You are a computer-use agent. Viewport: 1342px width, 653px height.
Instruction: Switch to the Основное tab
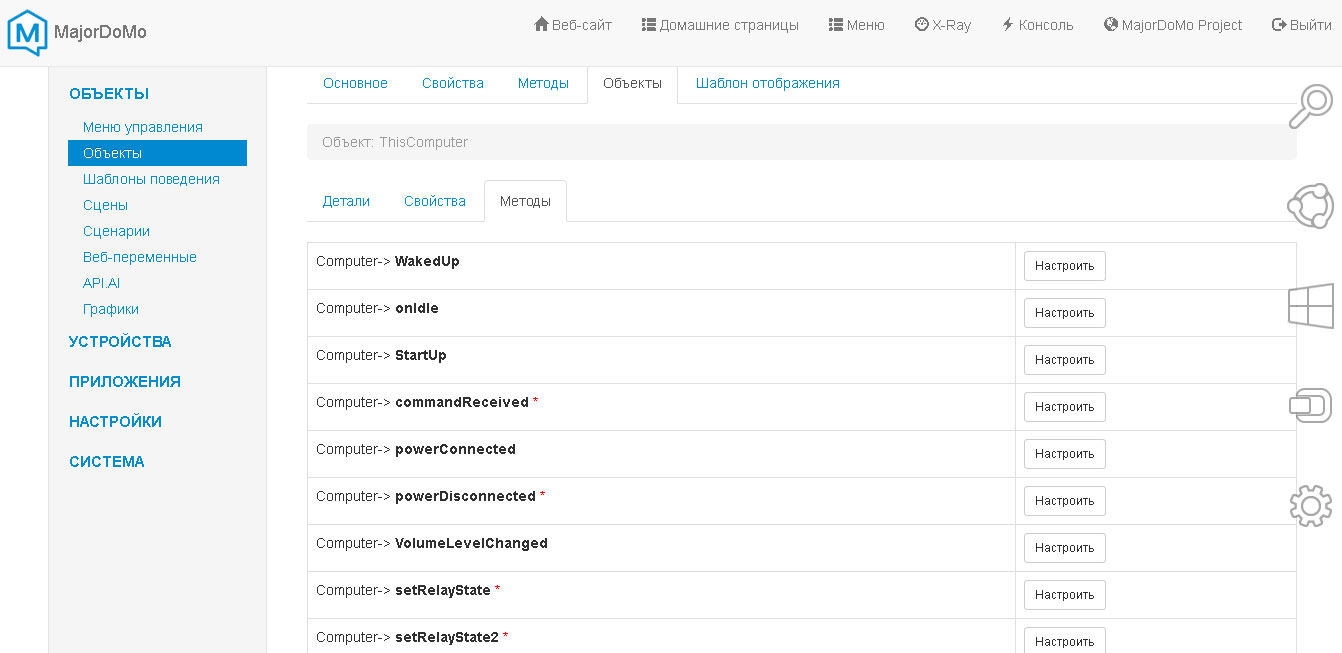pos(355,84)
